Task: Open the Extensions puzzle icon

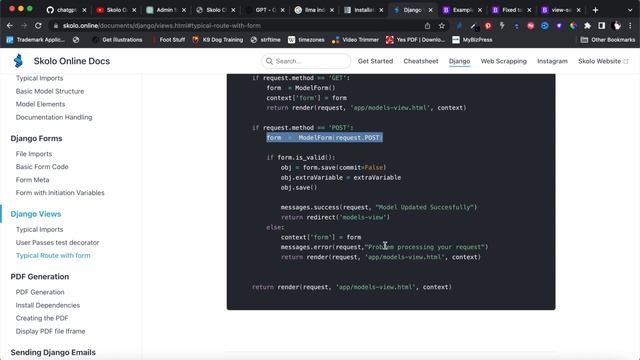Action: (587, 26)
